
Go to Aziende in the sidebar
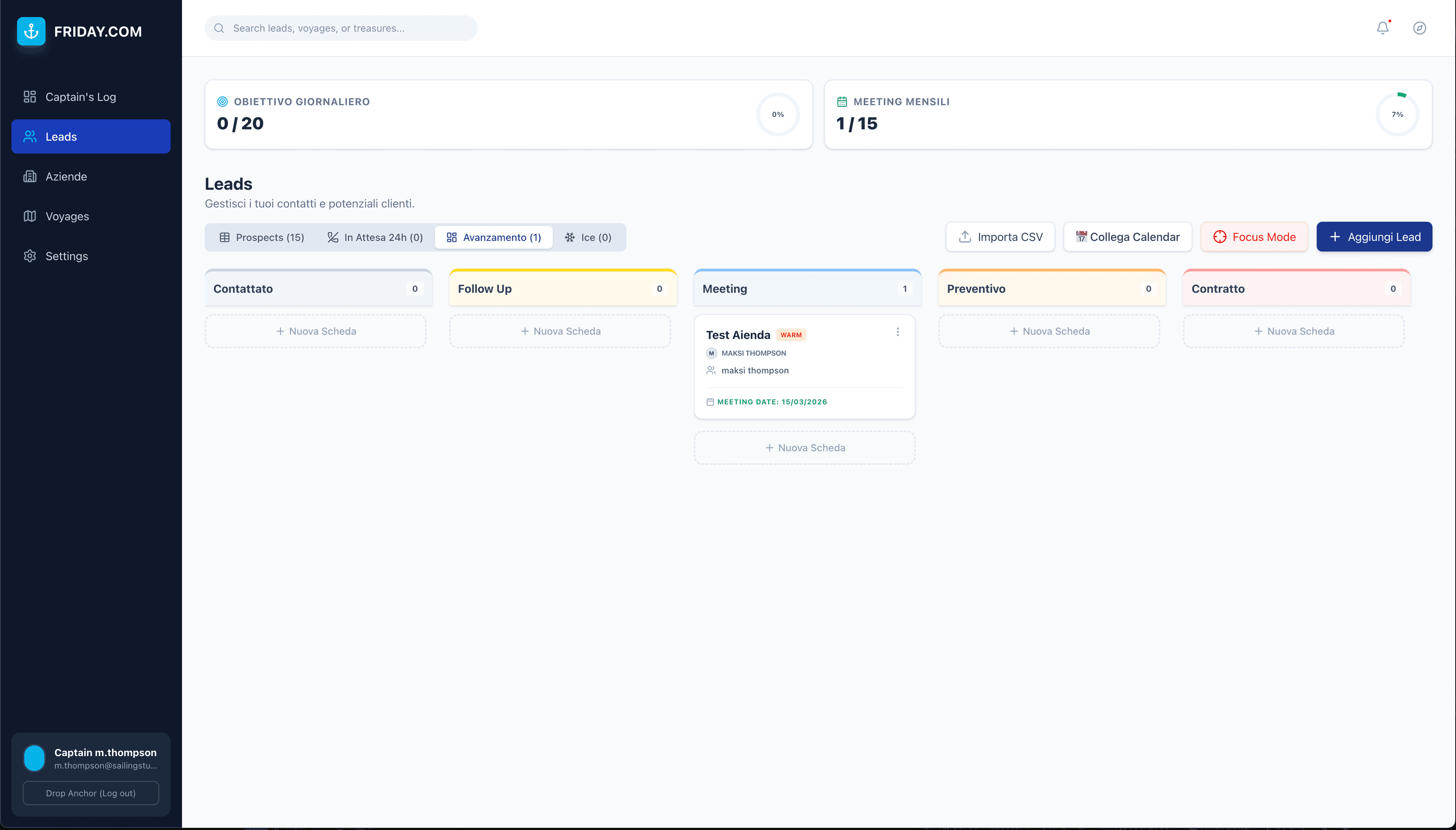pos(66,177)
